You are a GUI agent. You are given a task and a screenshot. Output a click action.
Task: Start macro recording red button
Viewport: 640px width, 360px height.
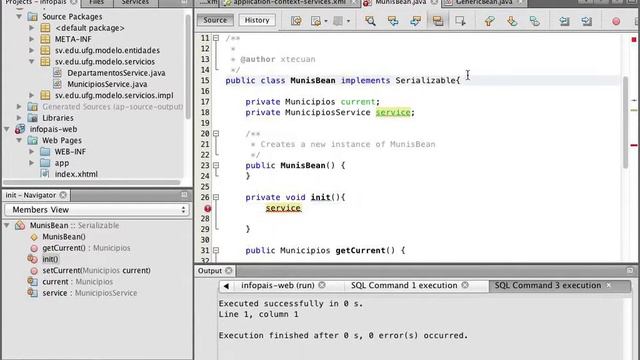[x=616, y=21]
